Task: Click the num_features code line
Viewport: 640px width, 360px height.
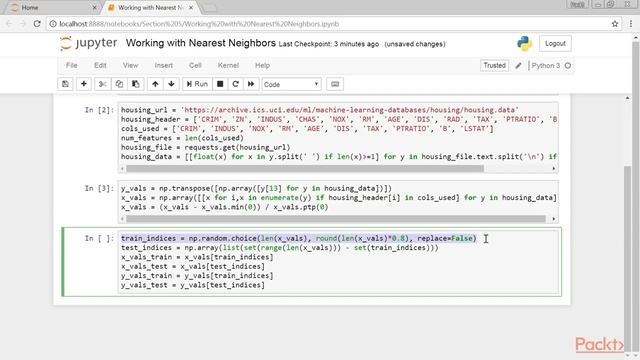Action: pos(182,138)
